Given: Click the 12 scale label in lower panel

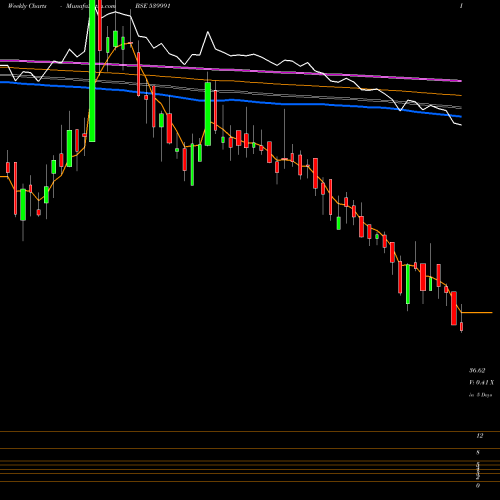Looking at the screenshot, I should pyautogui.click(x=480, y=436).
